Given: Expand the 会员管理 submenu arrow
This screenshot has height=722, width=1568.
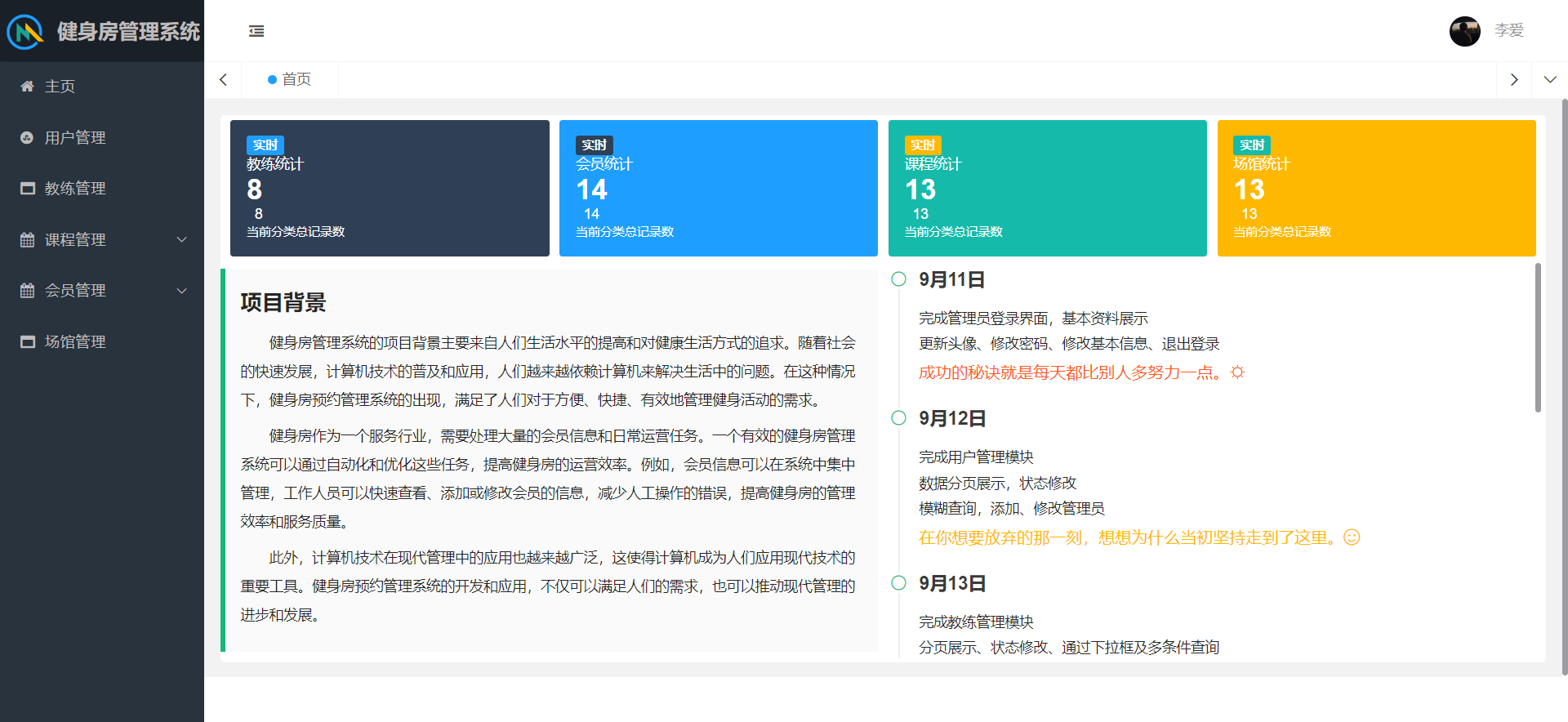Looking at the screenshot, I should 182,290.
